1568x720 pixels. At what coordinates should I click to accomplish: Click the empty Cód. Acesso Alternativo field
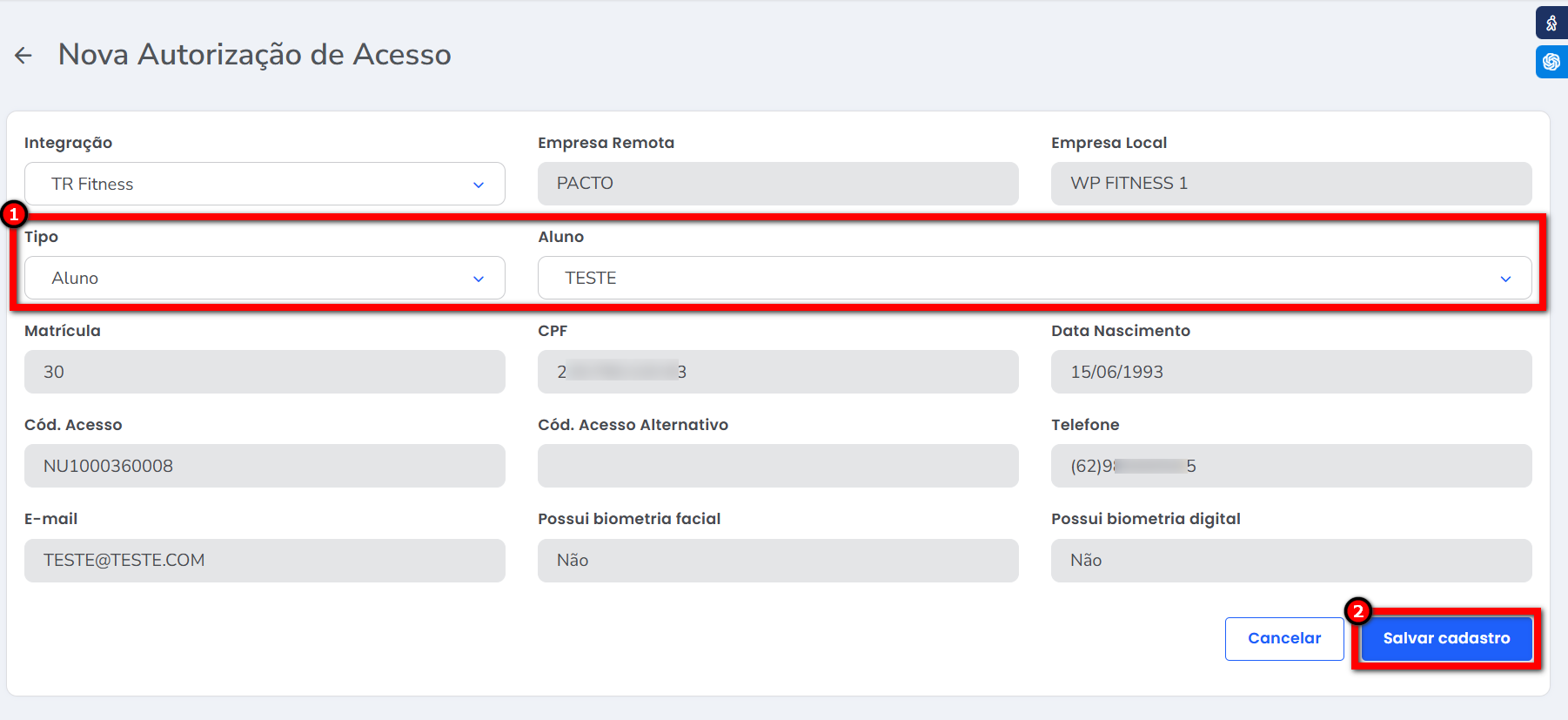(x=777, y=466)
